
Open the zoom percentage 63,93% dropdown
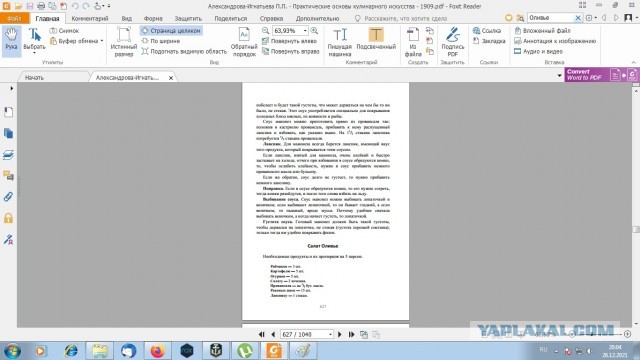tap(305, 31)
